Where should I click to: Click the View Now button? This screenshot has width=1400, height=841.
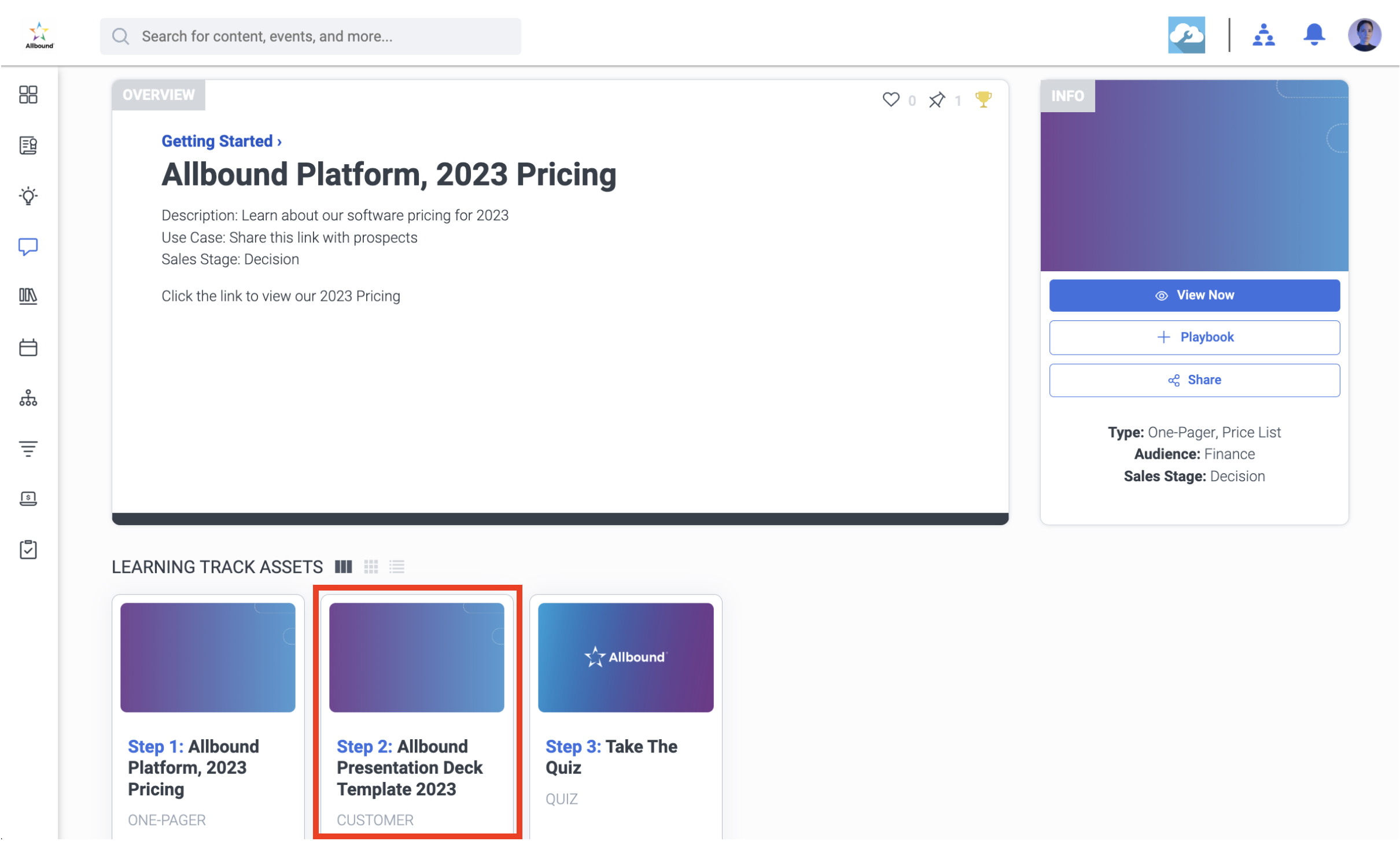[1194, 296]
